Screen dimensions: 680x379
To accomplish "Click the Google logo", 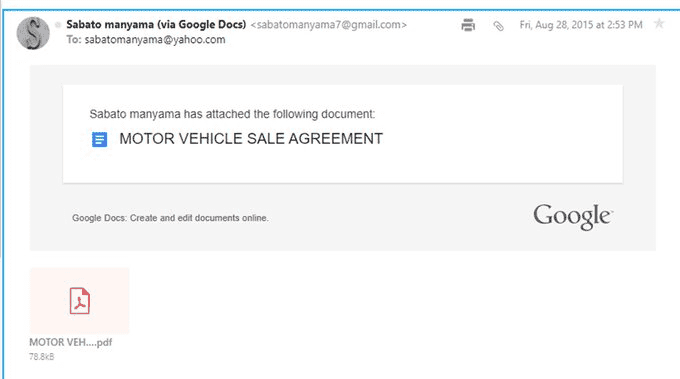I will [x=573, y=216].
